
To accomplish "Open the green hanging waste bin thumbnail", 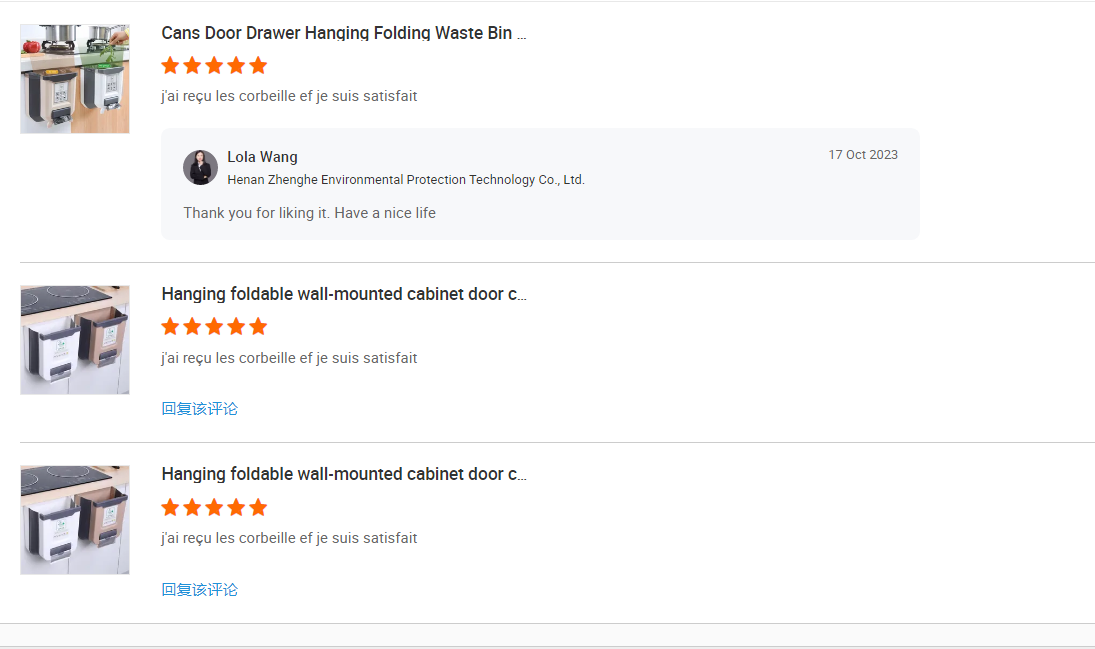I will [75, 79].
